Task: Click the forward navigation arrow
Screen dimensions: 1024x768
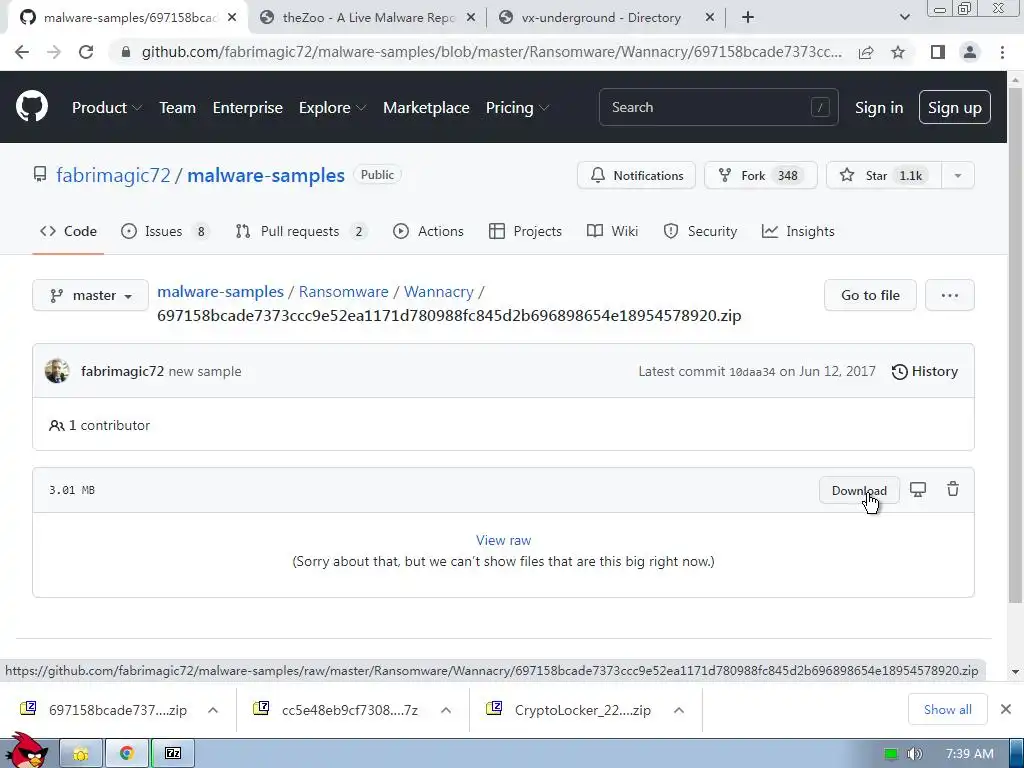Action: [x=54, y=52]
